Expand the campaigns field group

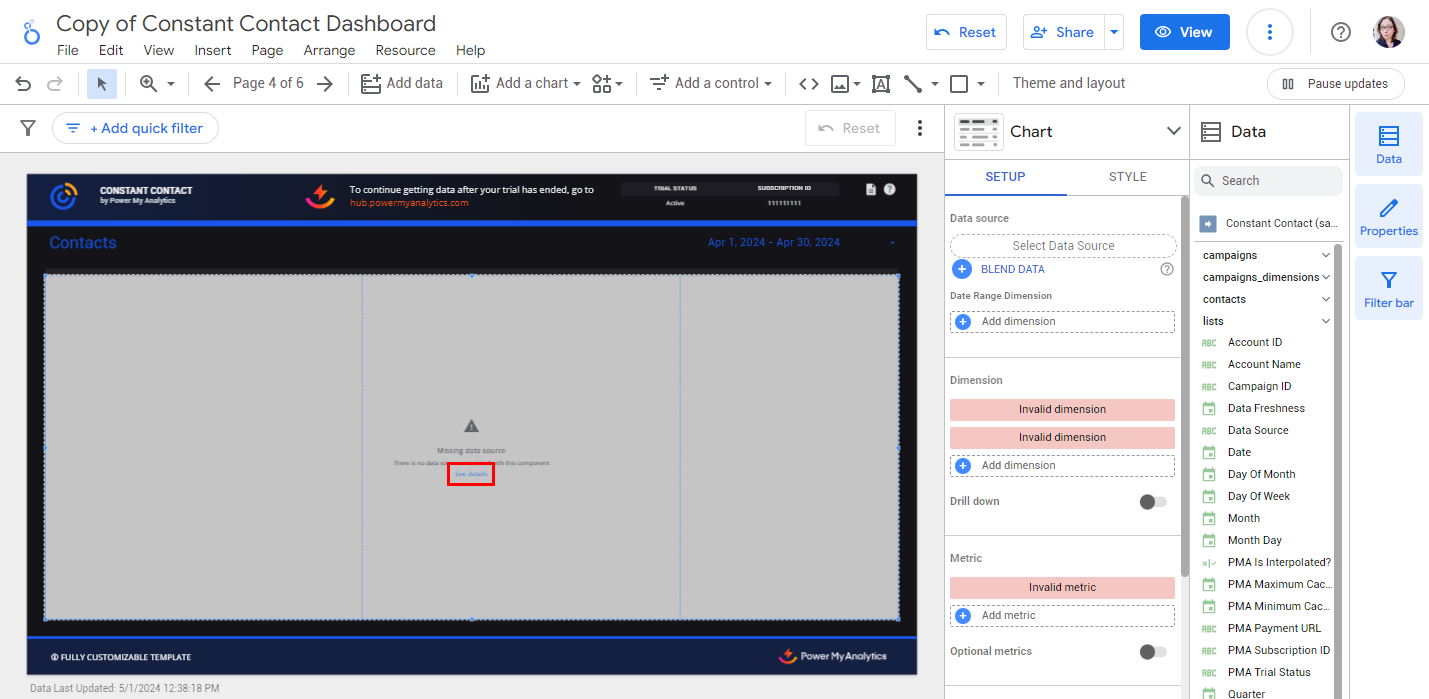1326,256
